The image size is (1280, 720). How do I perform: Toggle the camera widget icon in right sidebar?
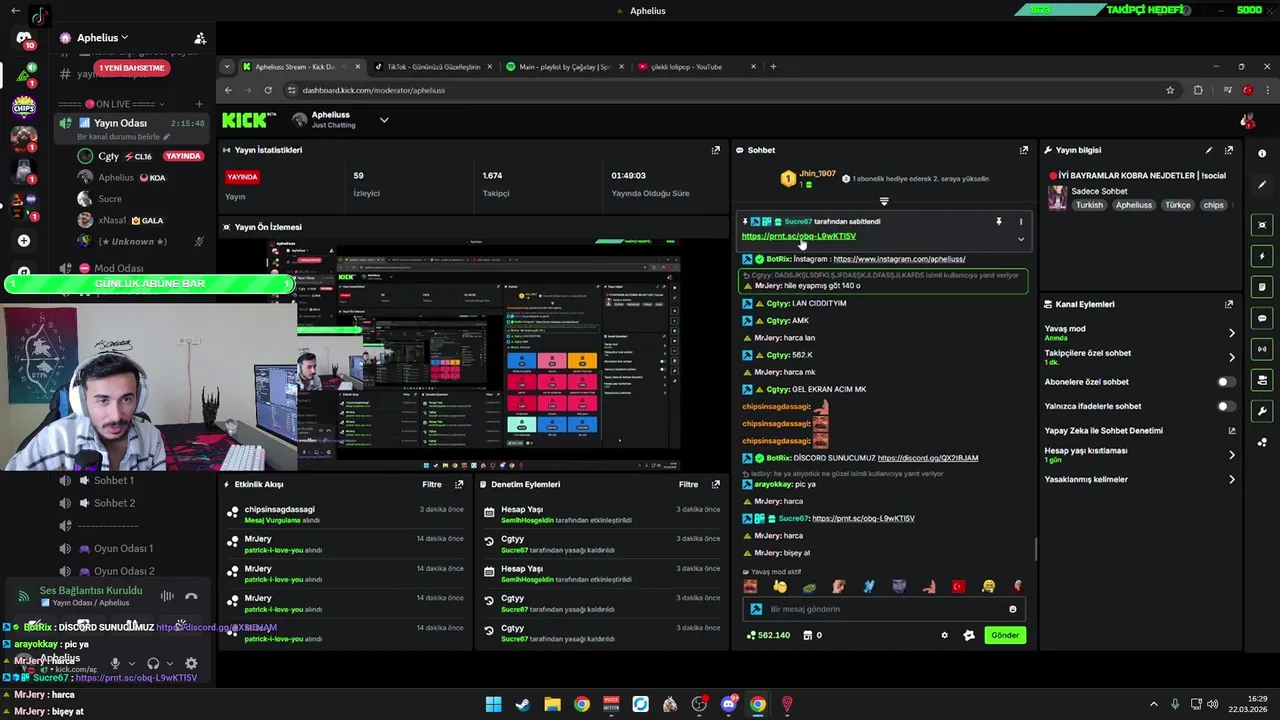1262,380
